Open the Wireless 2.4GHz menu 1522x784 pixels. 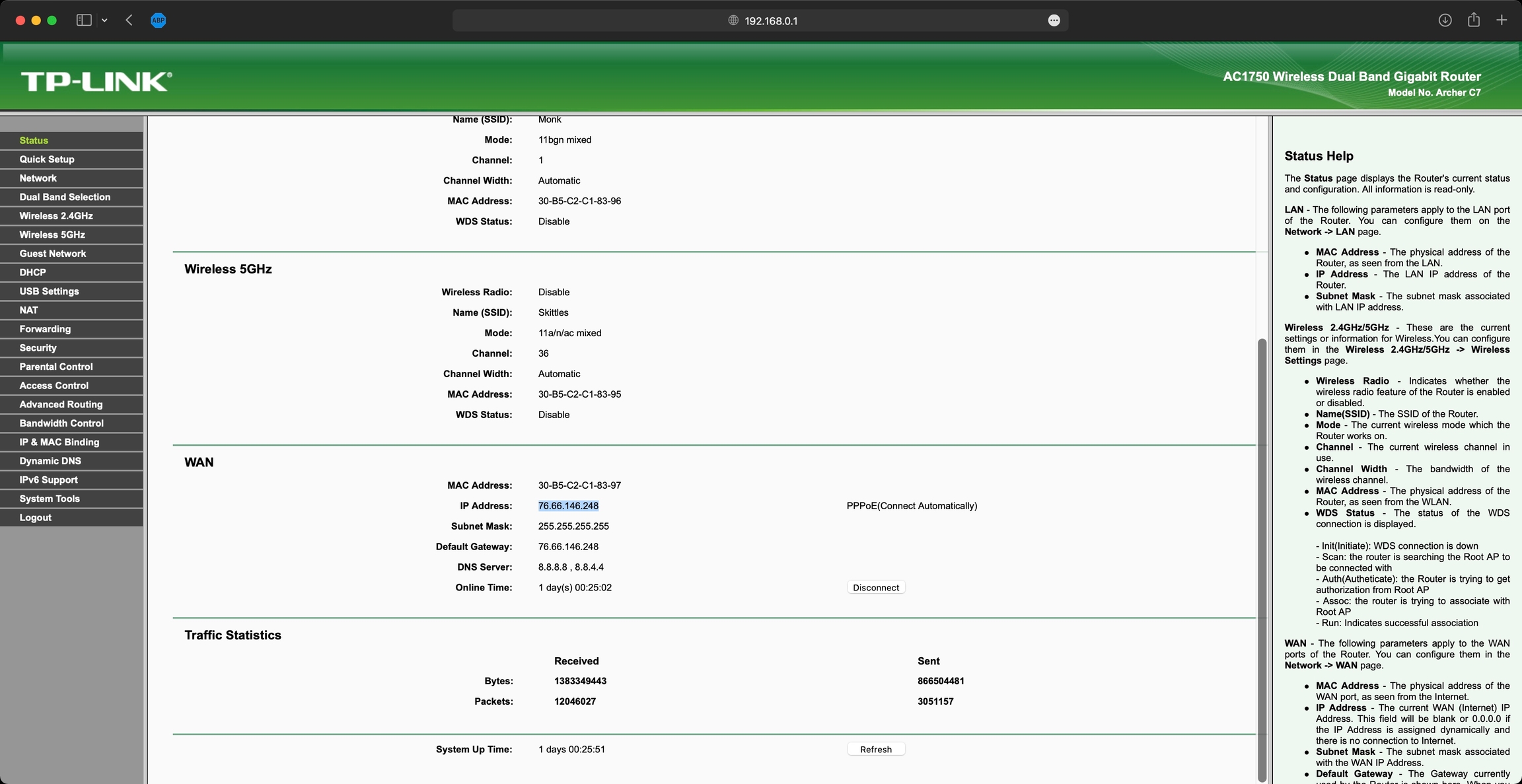56,216
